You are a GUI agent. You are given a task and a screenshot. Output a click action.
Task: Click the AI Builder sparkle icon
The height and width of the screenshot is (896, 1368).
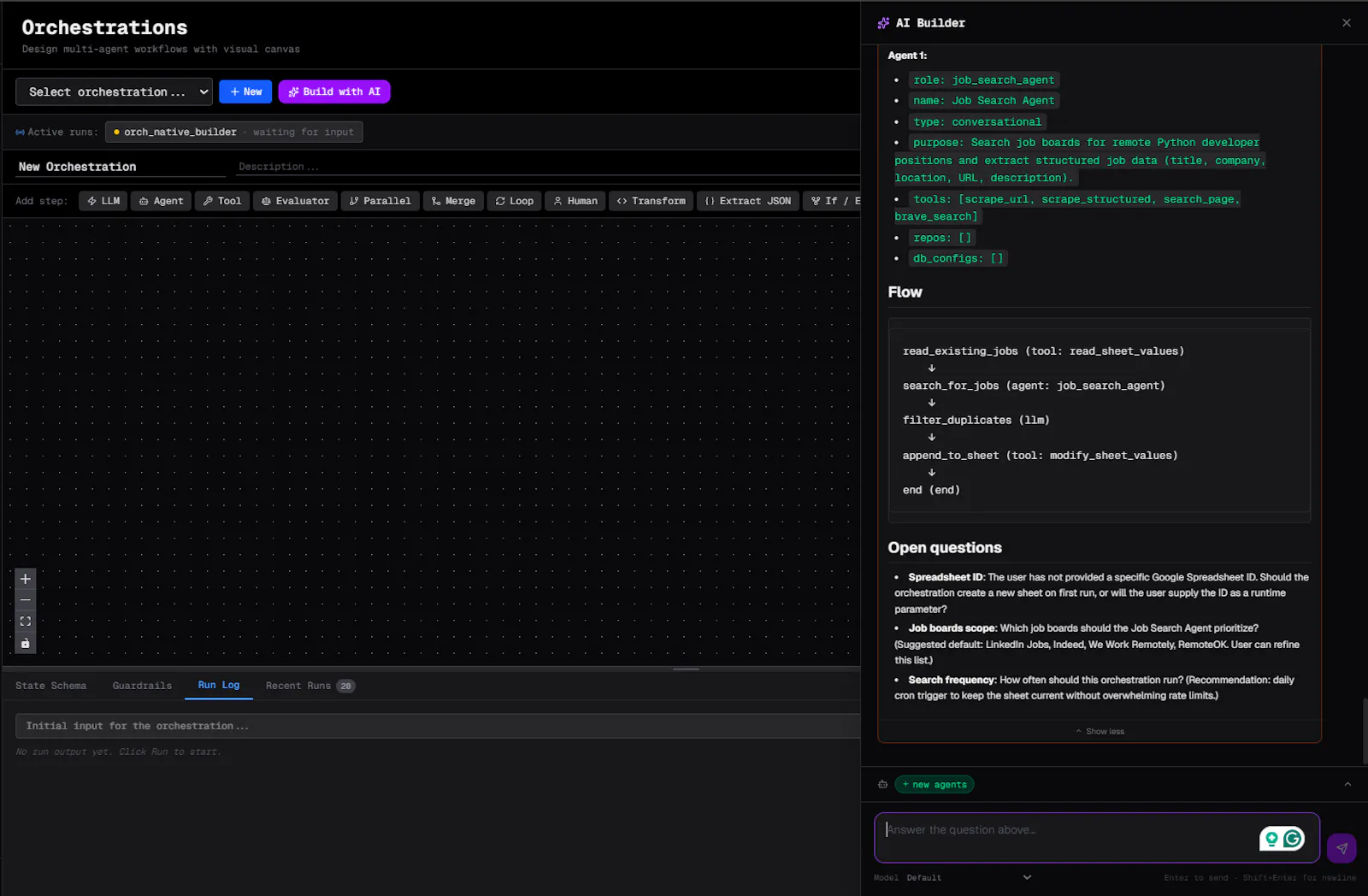coord(883,23)
